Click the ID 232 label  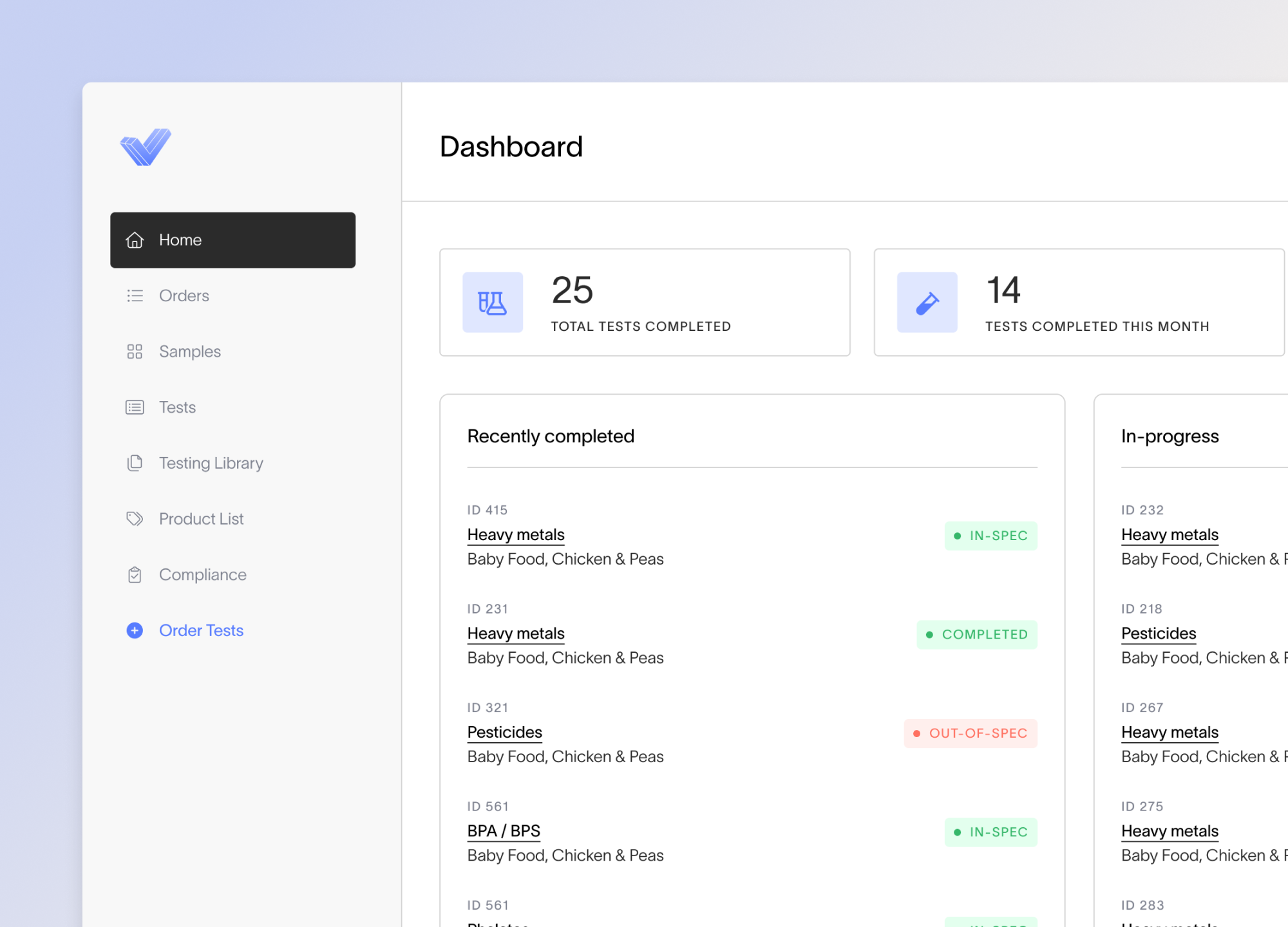click(x=1142, y=510)
